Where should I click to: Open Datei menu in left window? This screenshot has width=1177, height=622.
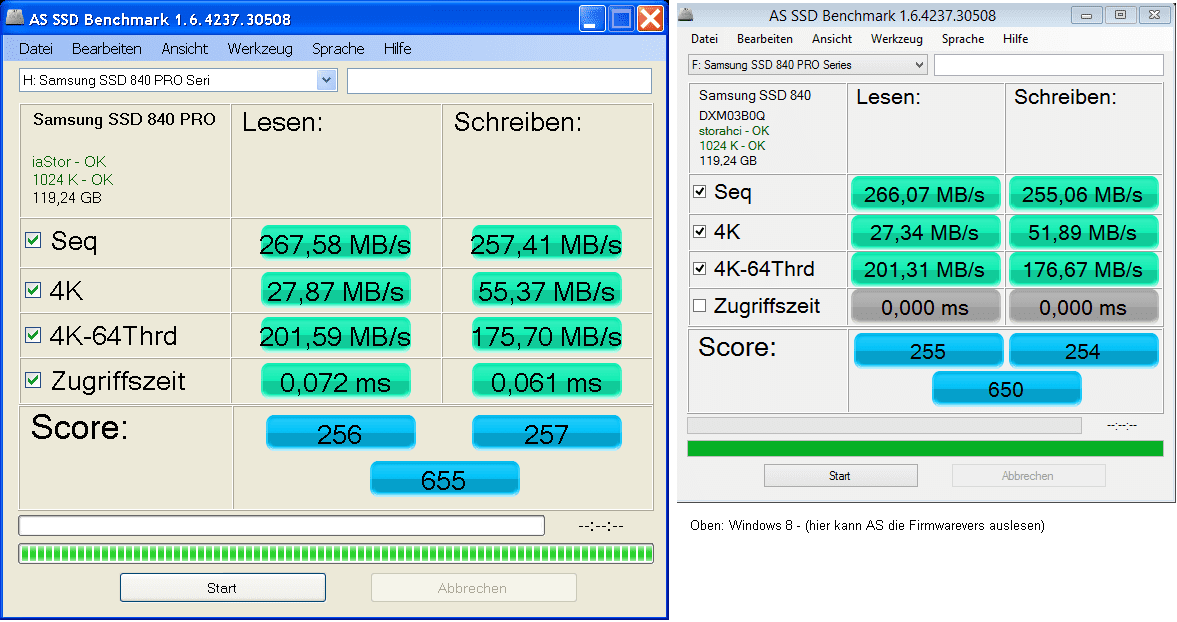tap(36, 49)
